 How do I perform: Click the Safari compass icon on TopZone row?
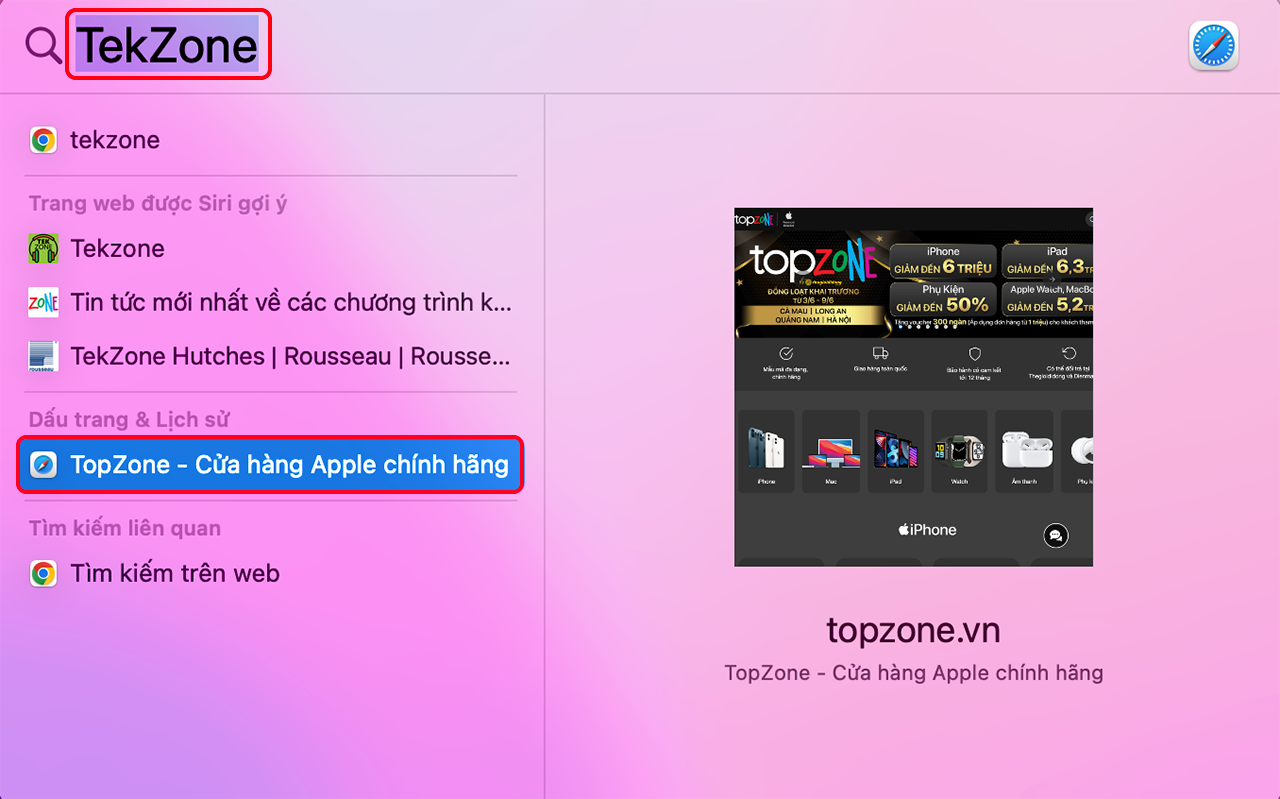[43, 465]
